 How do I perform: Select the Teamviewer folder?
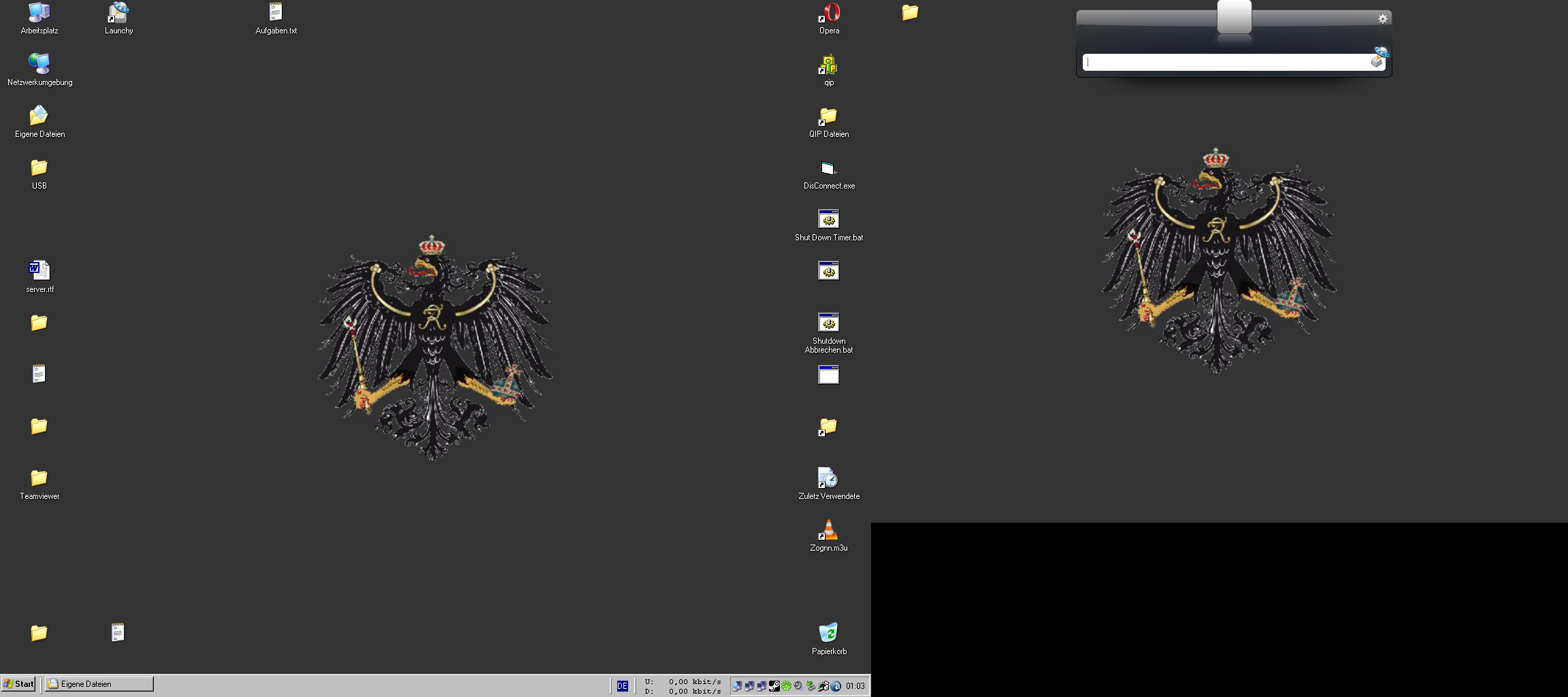pyautogui.click(x=39, y=479)
